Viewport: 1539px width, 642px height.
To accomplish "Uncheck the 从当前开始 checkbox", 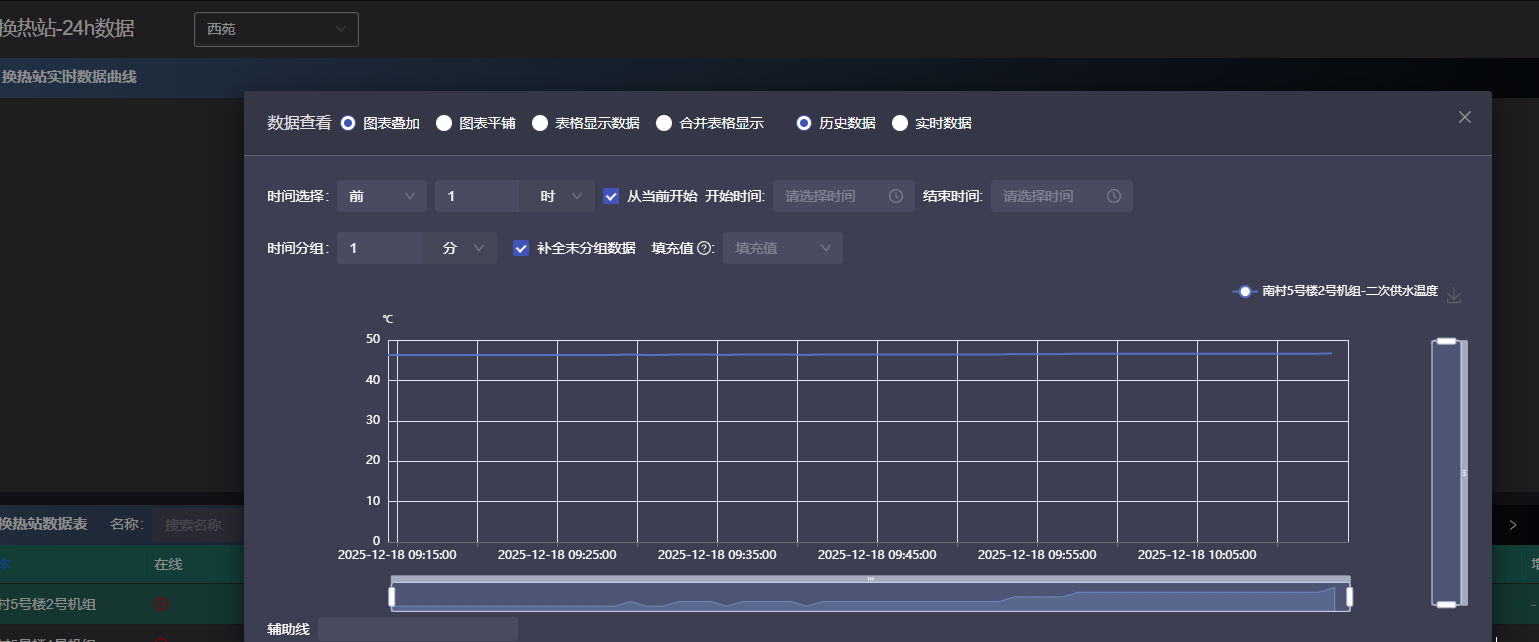I will coord(612,196).
